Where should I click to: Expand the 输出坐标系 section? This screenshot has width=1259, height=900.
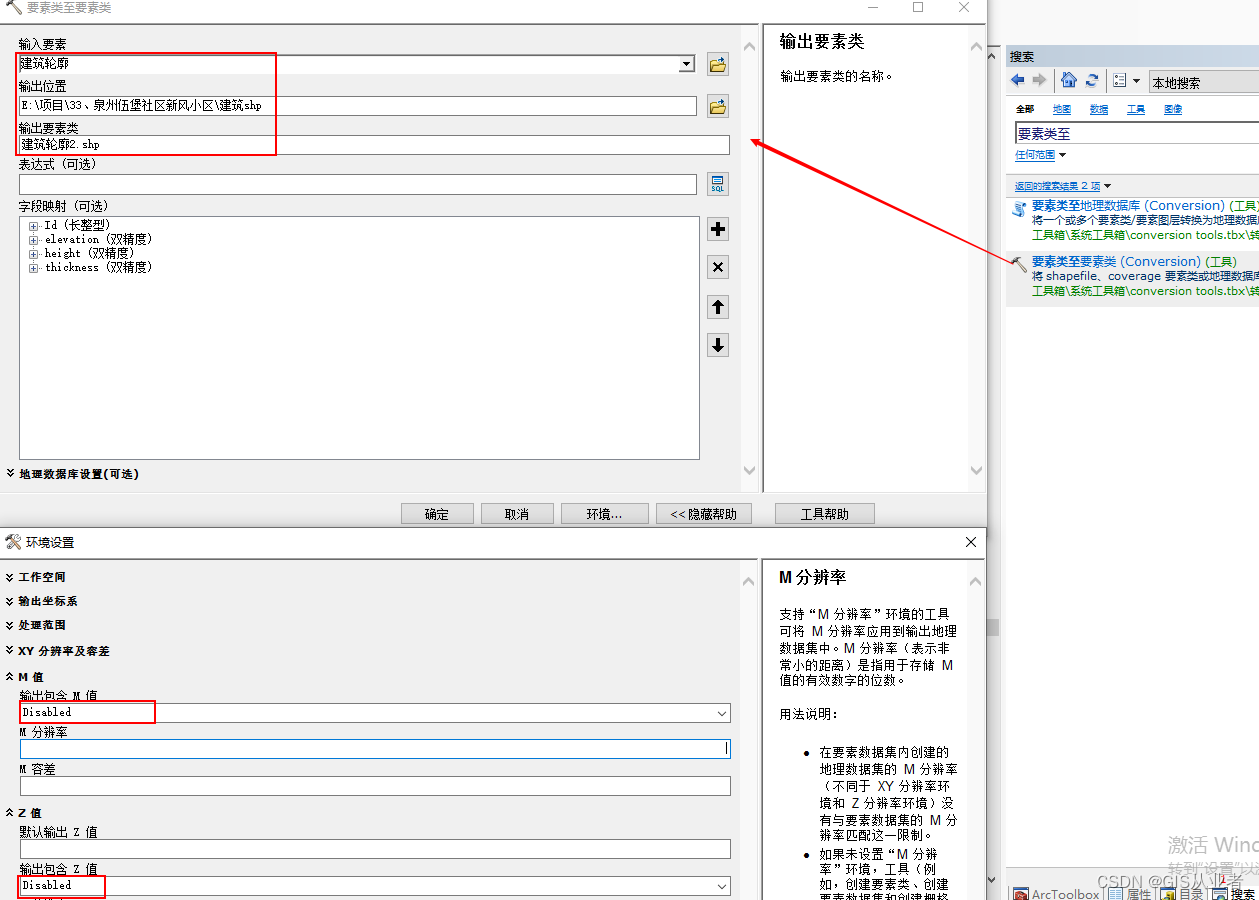[42, 601]
